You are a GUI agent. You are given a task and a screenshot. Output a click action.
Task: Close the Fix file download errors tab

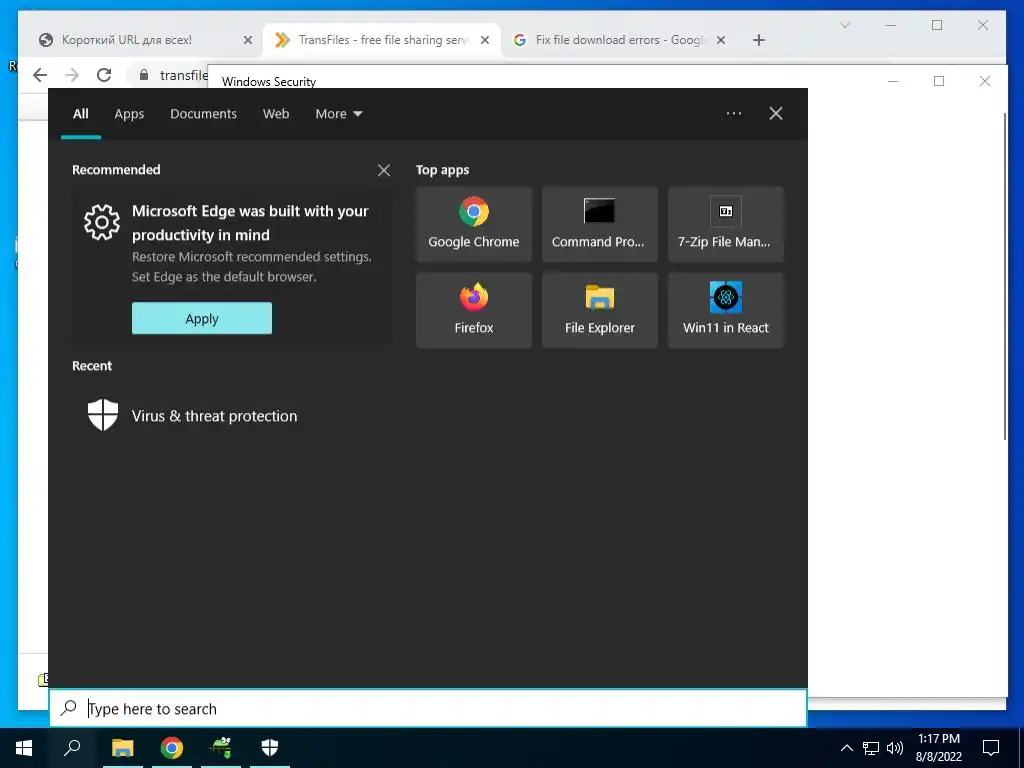(x=720, y=40)
